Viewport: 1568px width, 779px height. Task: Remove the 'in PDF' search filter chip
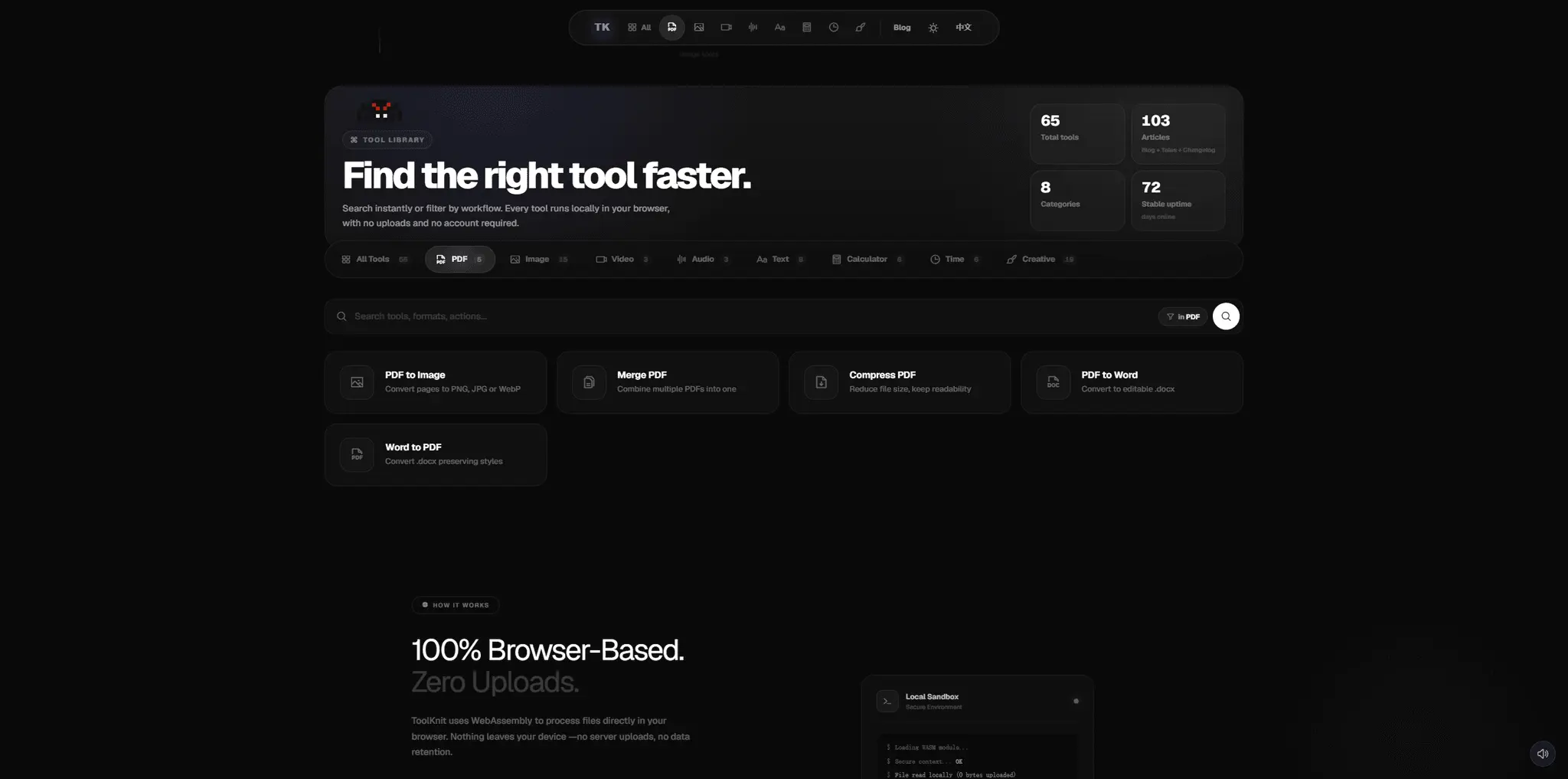(1182, 316)
